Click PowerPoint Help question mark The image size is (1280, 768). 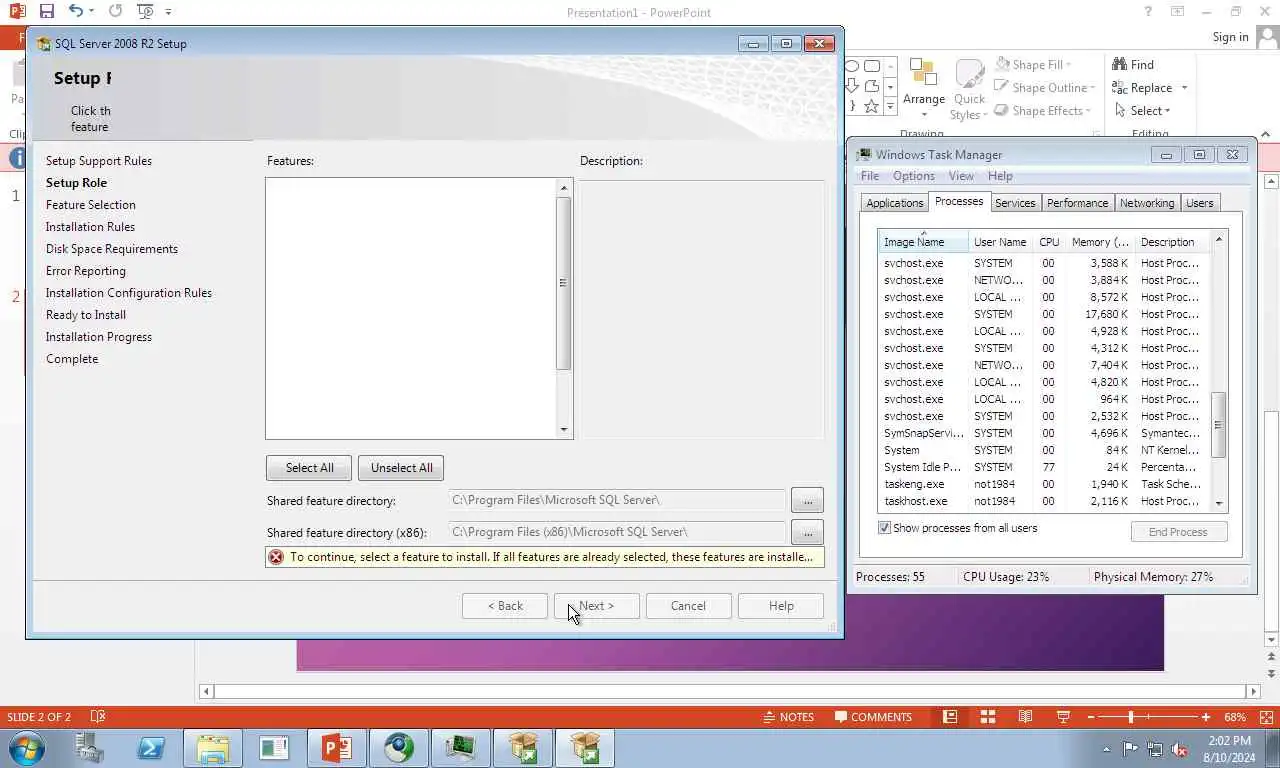1148,12
